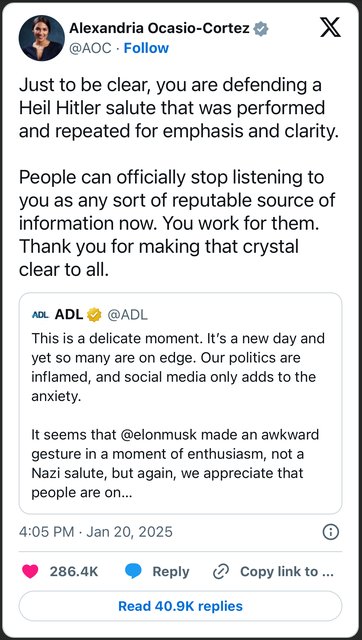Select the Copy link to post text
This screenshot has height=640, width=362.
click(287, 572)
